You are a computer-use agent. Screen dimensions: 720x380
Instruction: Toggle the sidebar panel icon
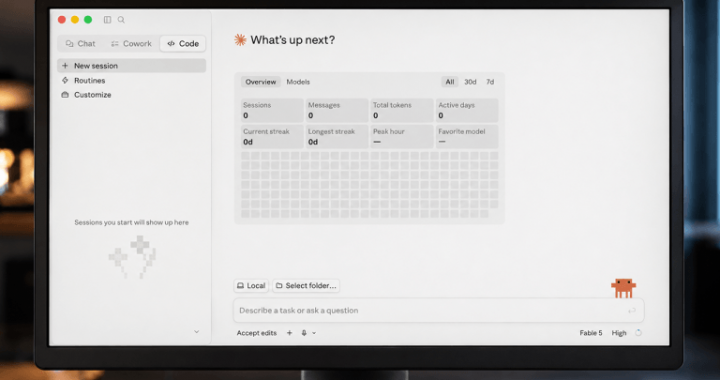(x=107, y=20)
